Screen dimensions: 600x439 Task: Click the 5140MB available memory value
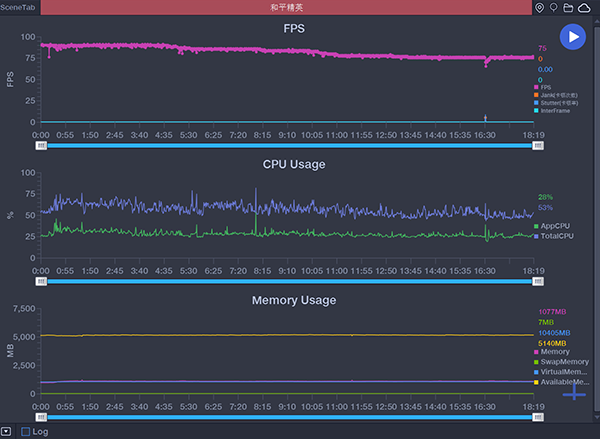(x=552, y=343)
